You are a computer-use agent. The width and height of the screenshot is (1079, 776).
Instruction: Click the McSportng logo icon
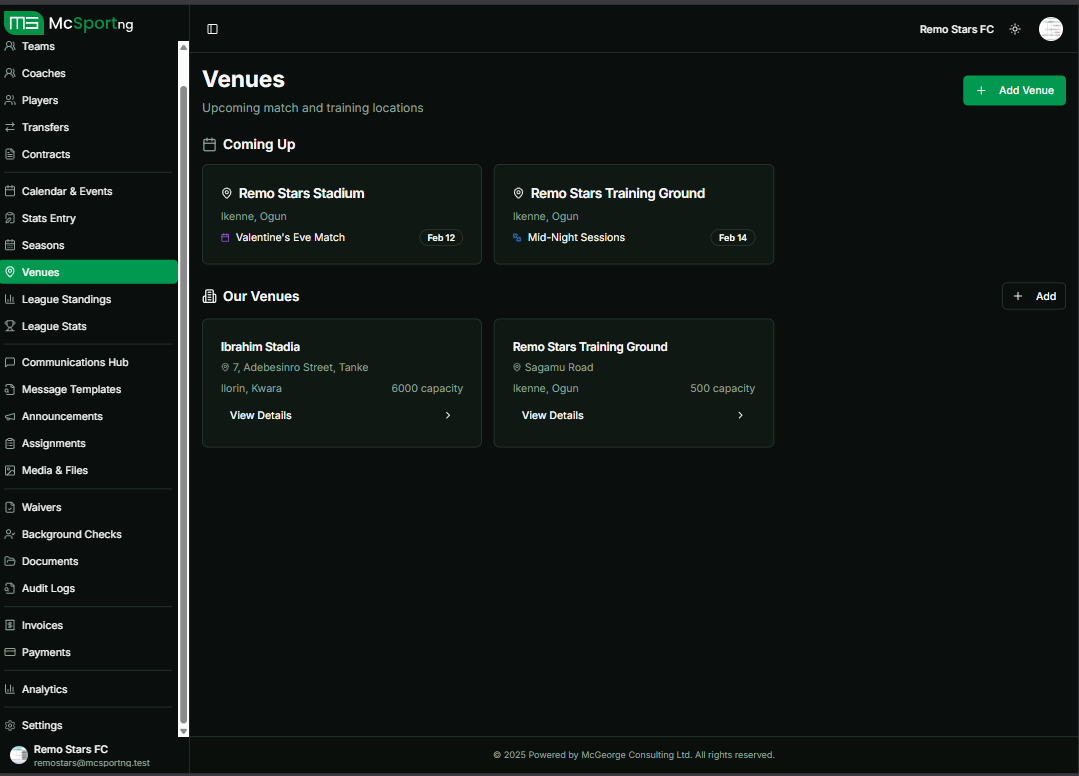click(22, 22)
